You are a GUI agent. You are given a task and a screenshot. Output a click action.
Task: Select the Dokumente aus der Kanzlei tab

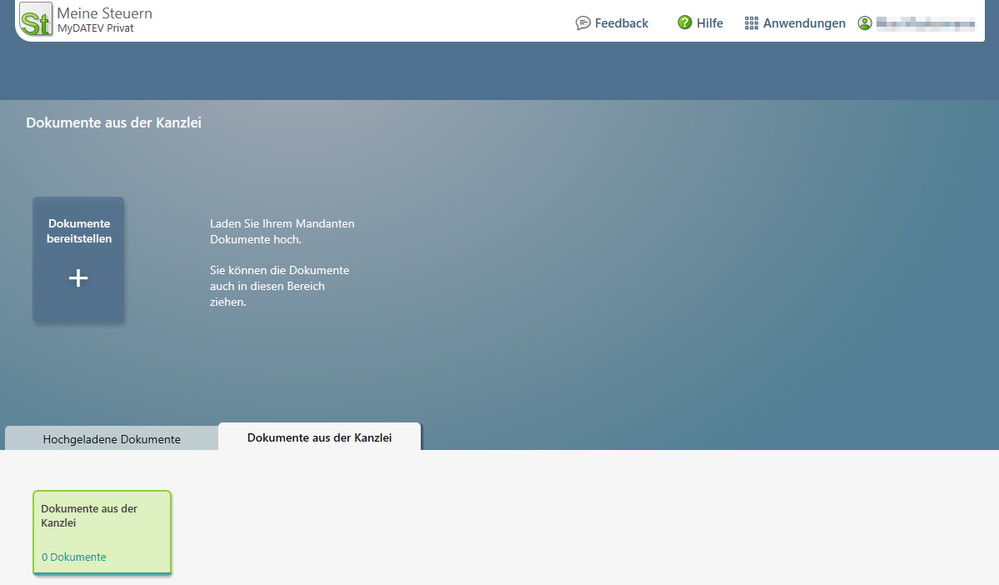(319, 438)
